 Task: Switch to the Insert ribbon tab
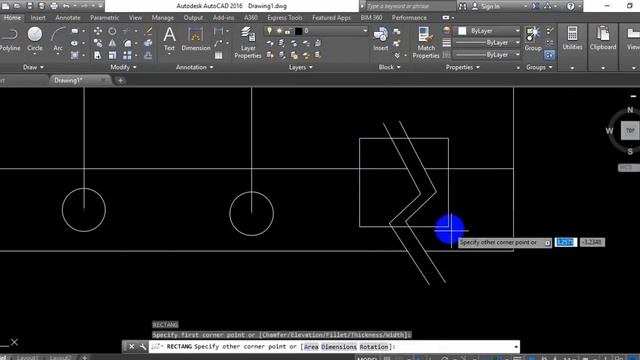[38, 18]
